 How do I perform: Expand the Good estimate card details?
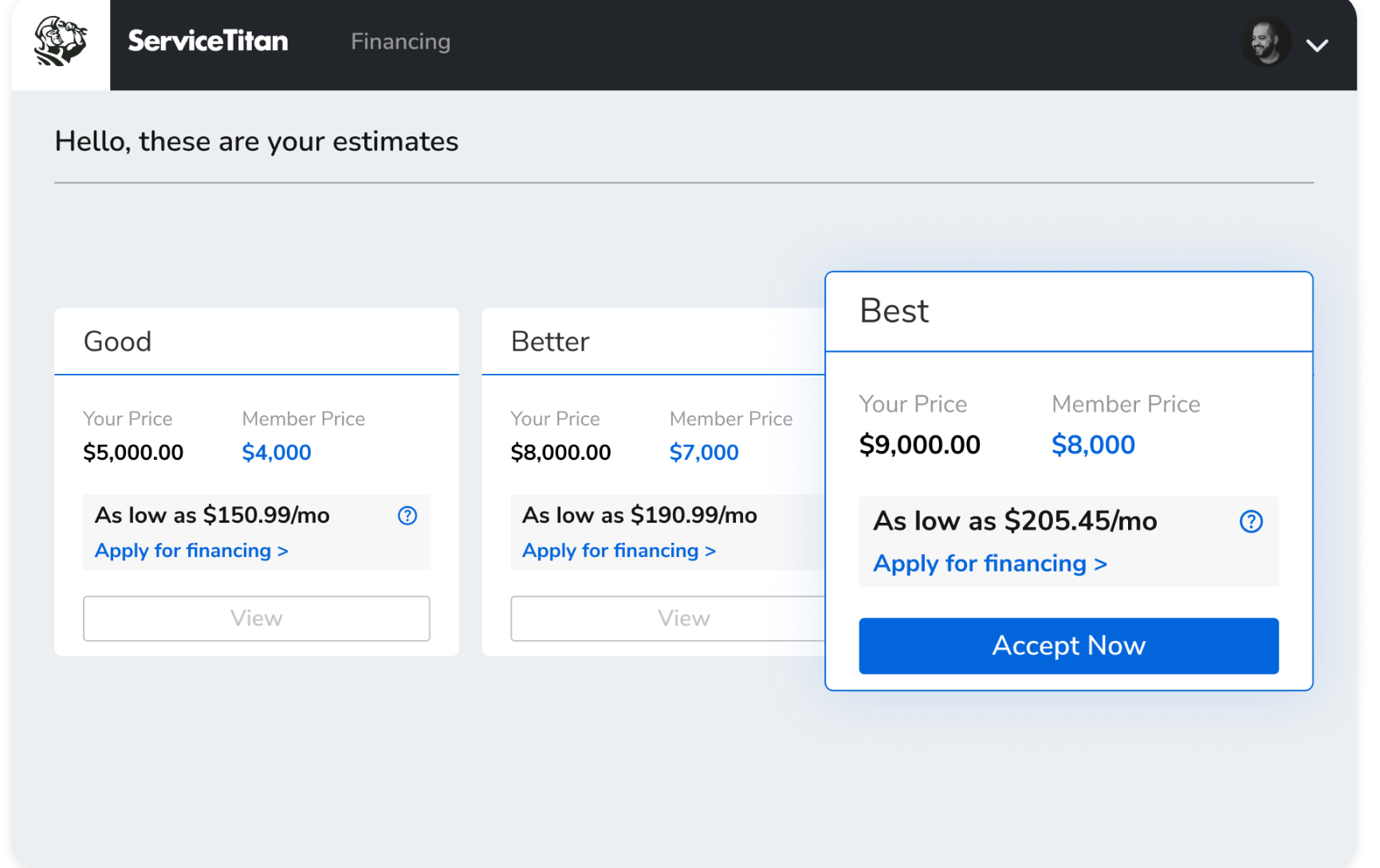[117, 341]
